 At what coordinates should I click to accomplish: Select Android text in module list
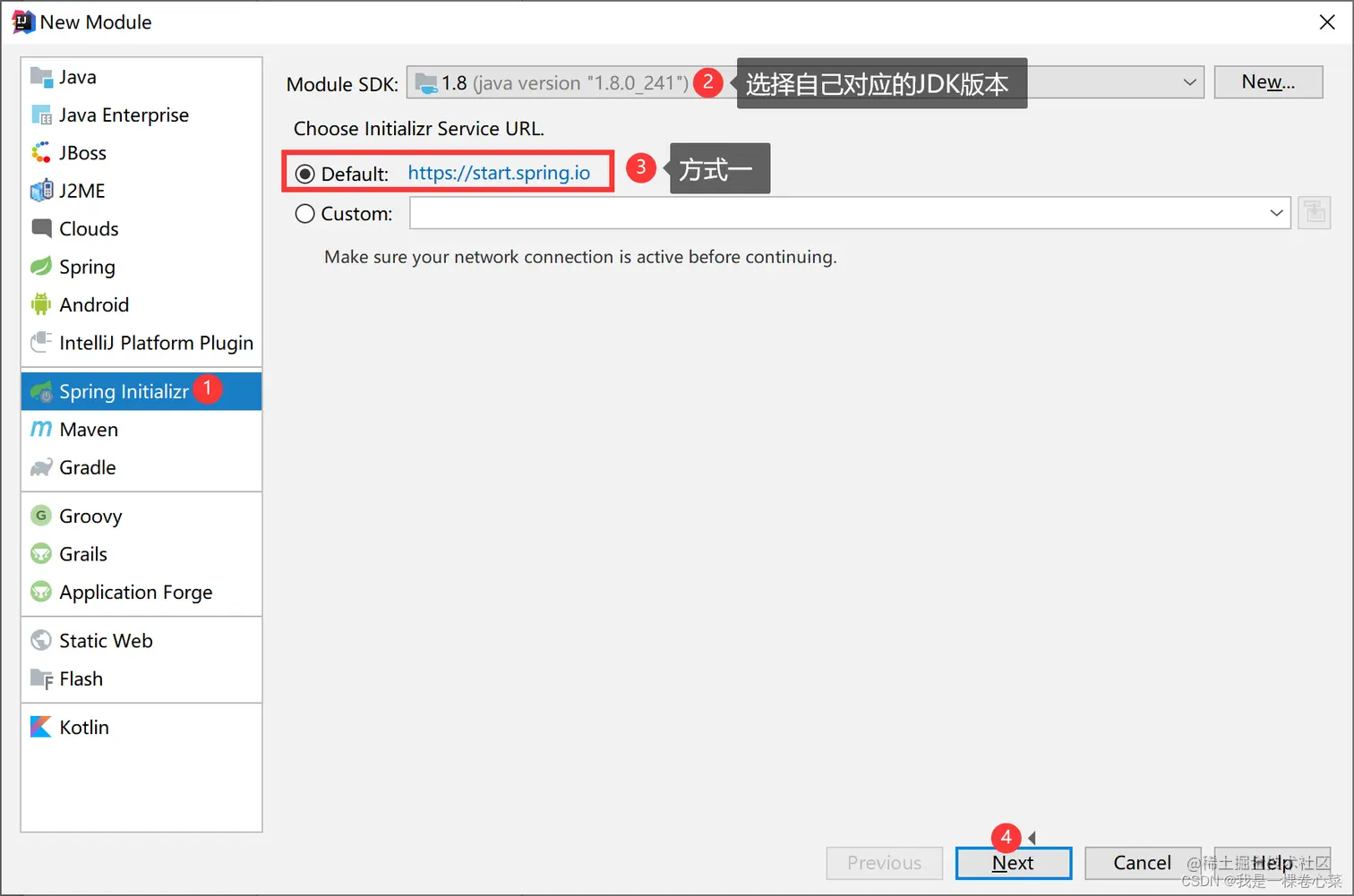pyautogui.click(x=94, y=304)
